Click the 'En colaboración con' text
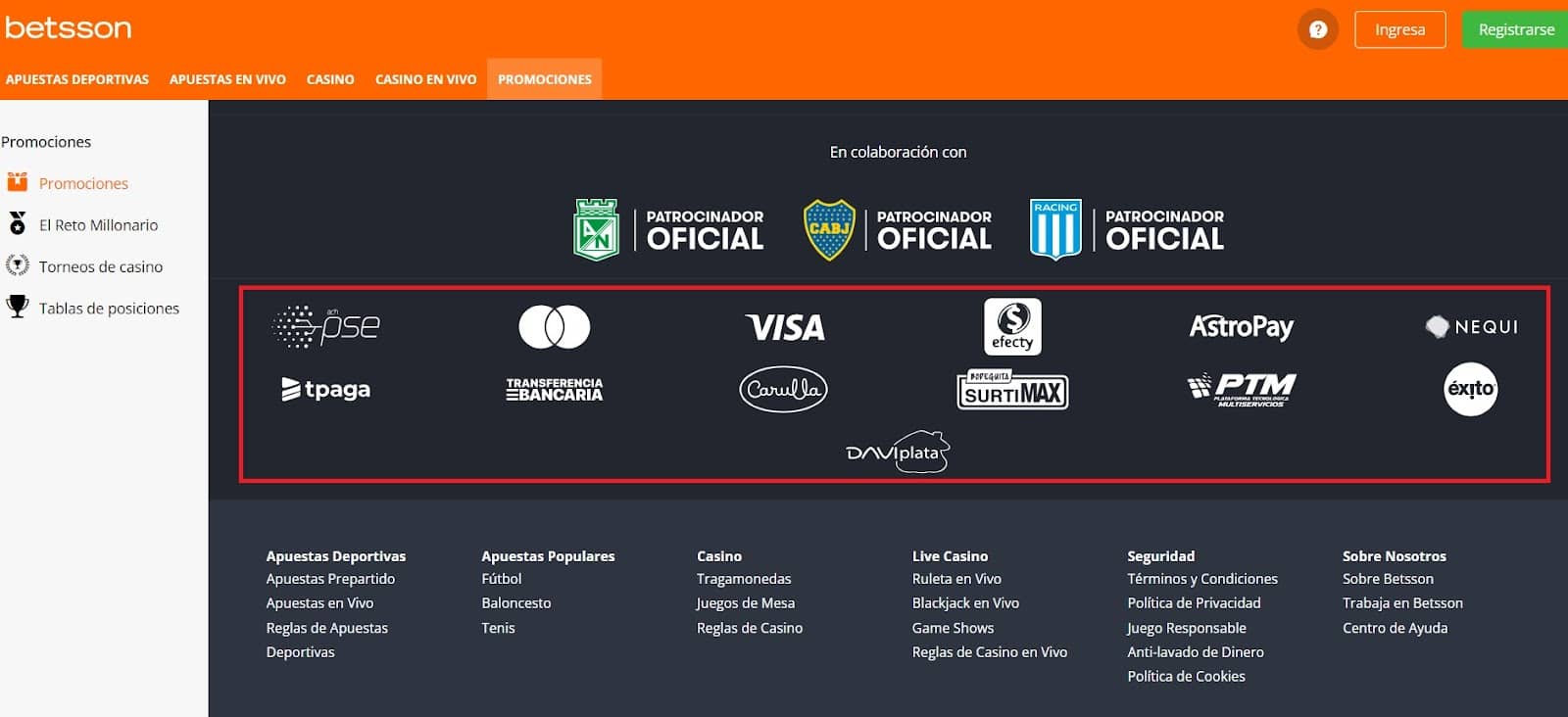 898,152
